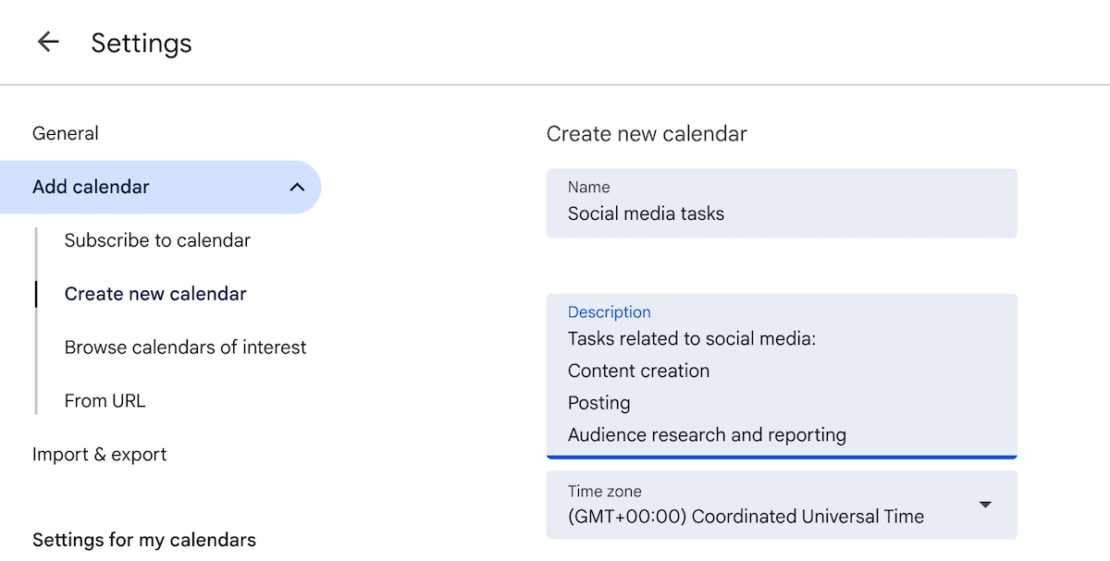Click the Create new calendar form heading
This screenshot has height=561, width=1110.
pos(646,134)
